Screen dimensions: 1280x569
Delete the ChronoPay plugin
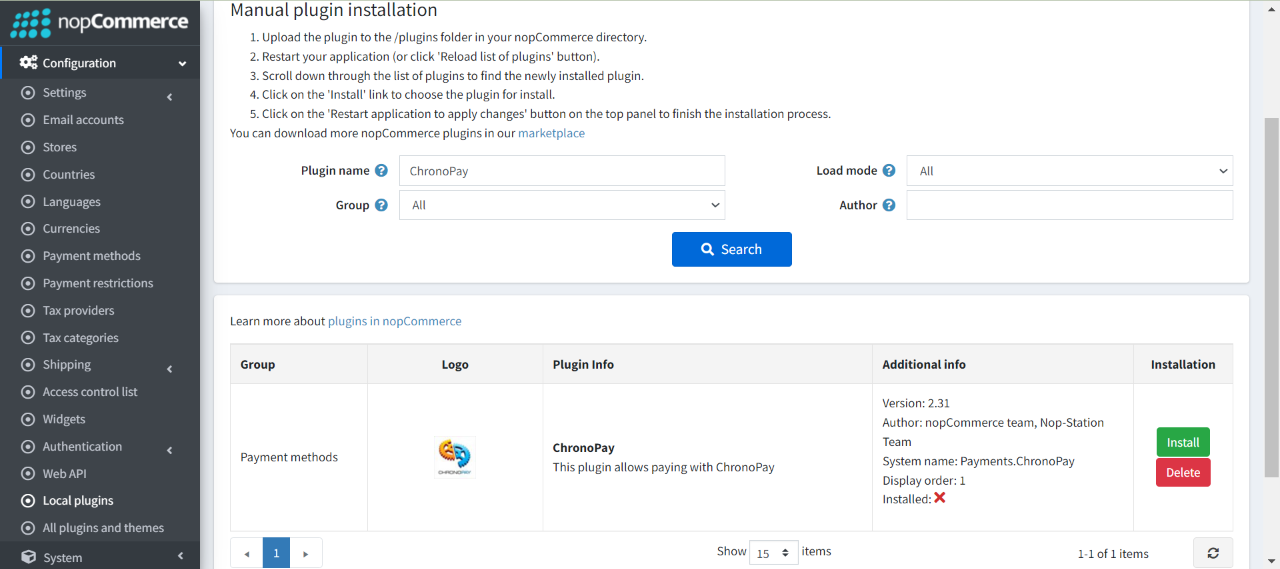(1183, 473)
